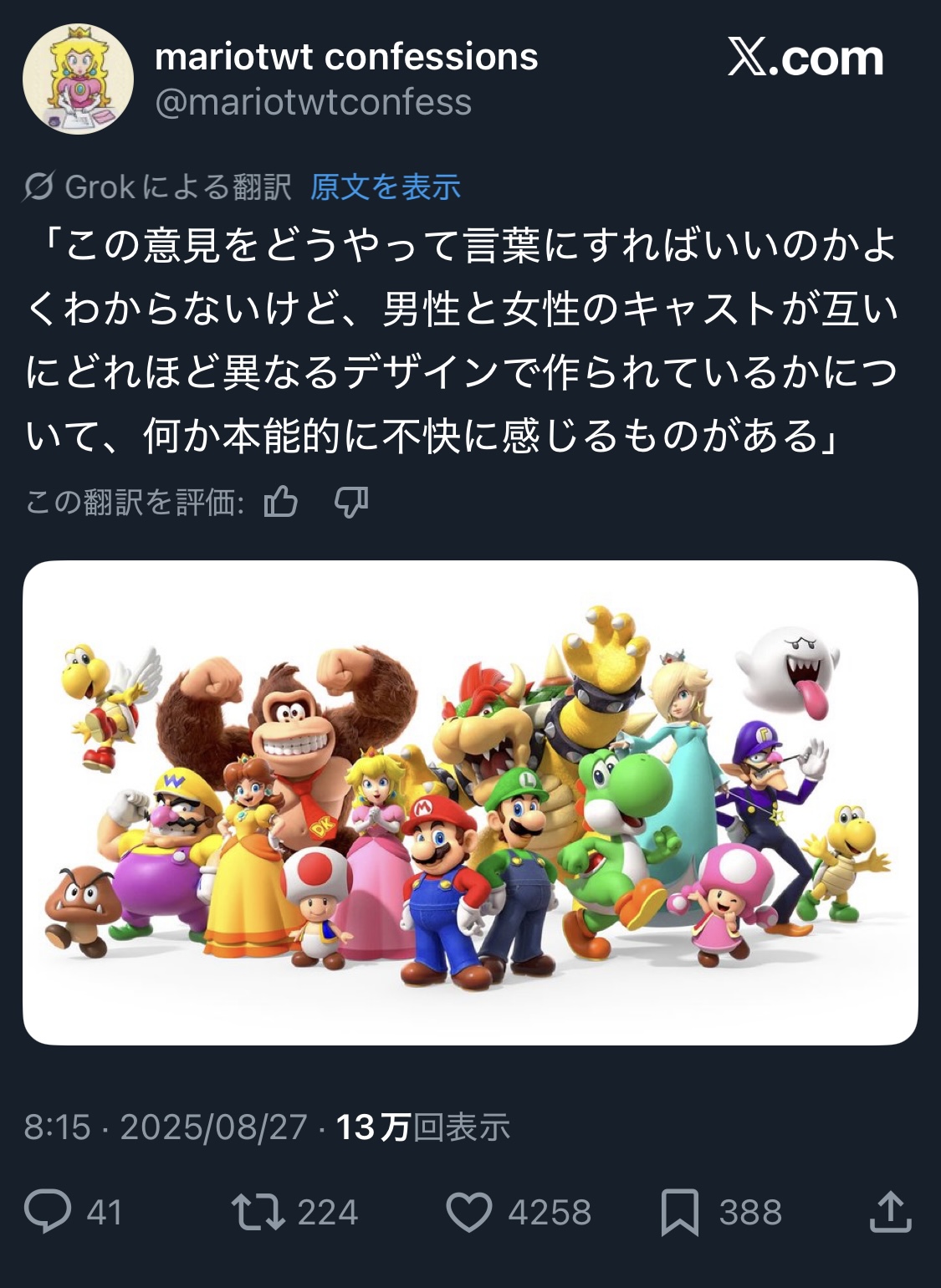Tap the 388 bookmarks count
Screen dimensions: 941x1288
coord(751,1212)
